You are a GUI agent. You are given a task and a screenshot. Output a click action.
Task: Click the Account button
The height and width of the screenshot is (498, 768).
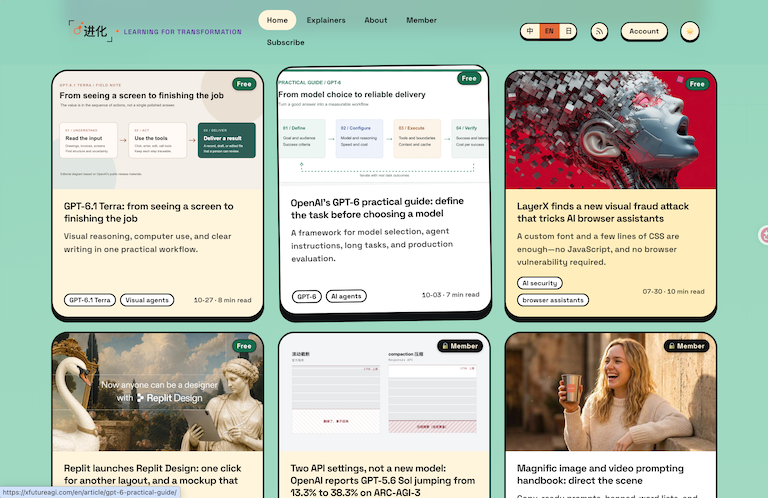point(644,31)
